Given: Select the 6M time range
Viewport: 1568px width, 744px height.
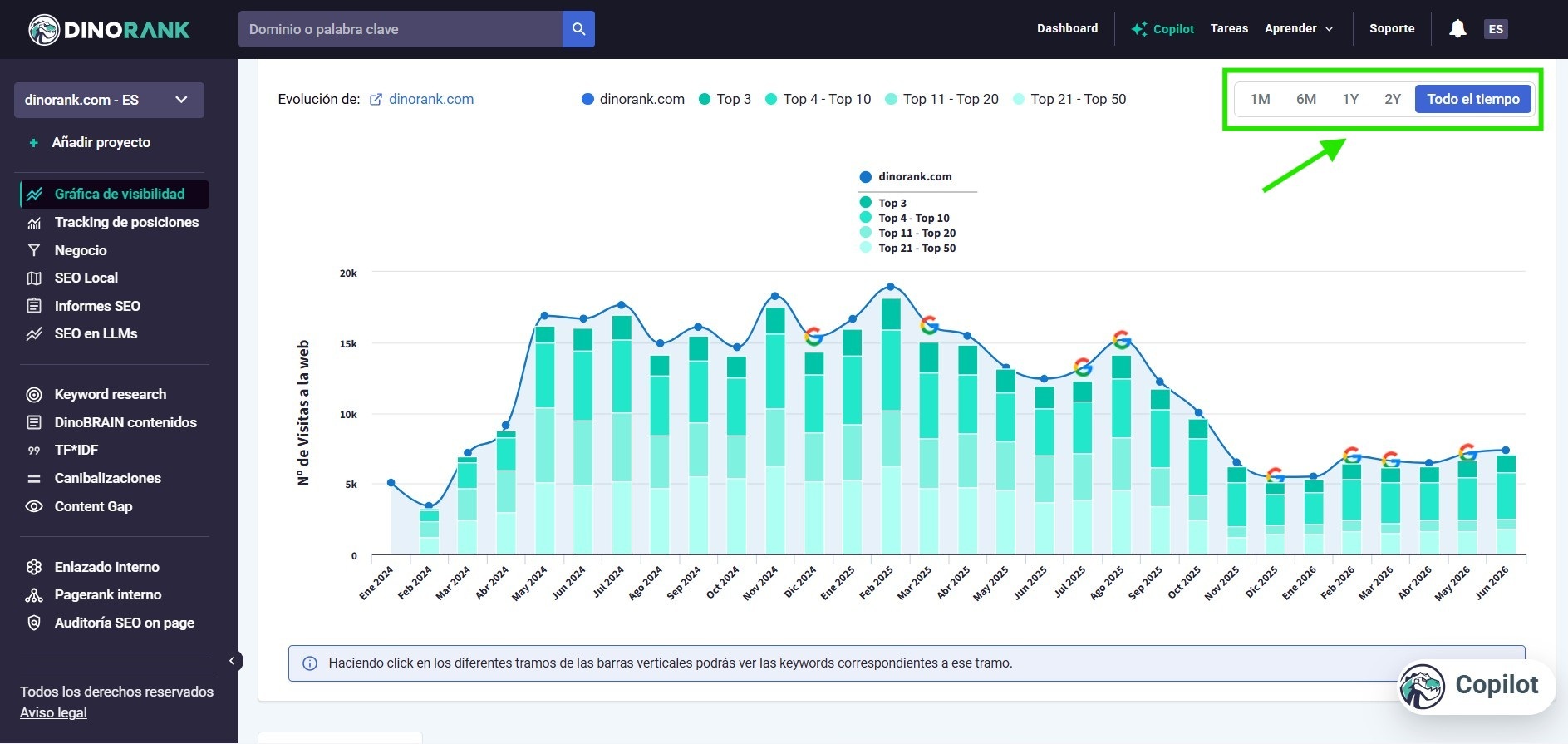Looking at the screenshot, I should click(x=1306, y=99).
